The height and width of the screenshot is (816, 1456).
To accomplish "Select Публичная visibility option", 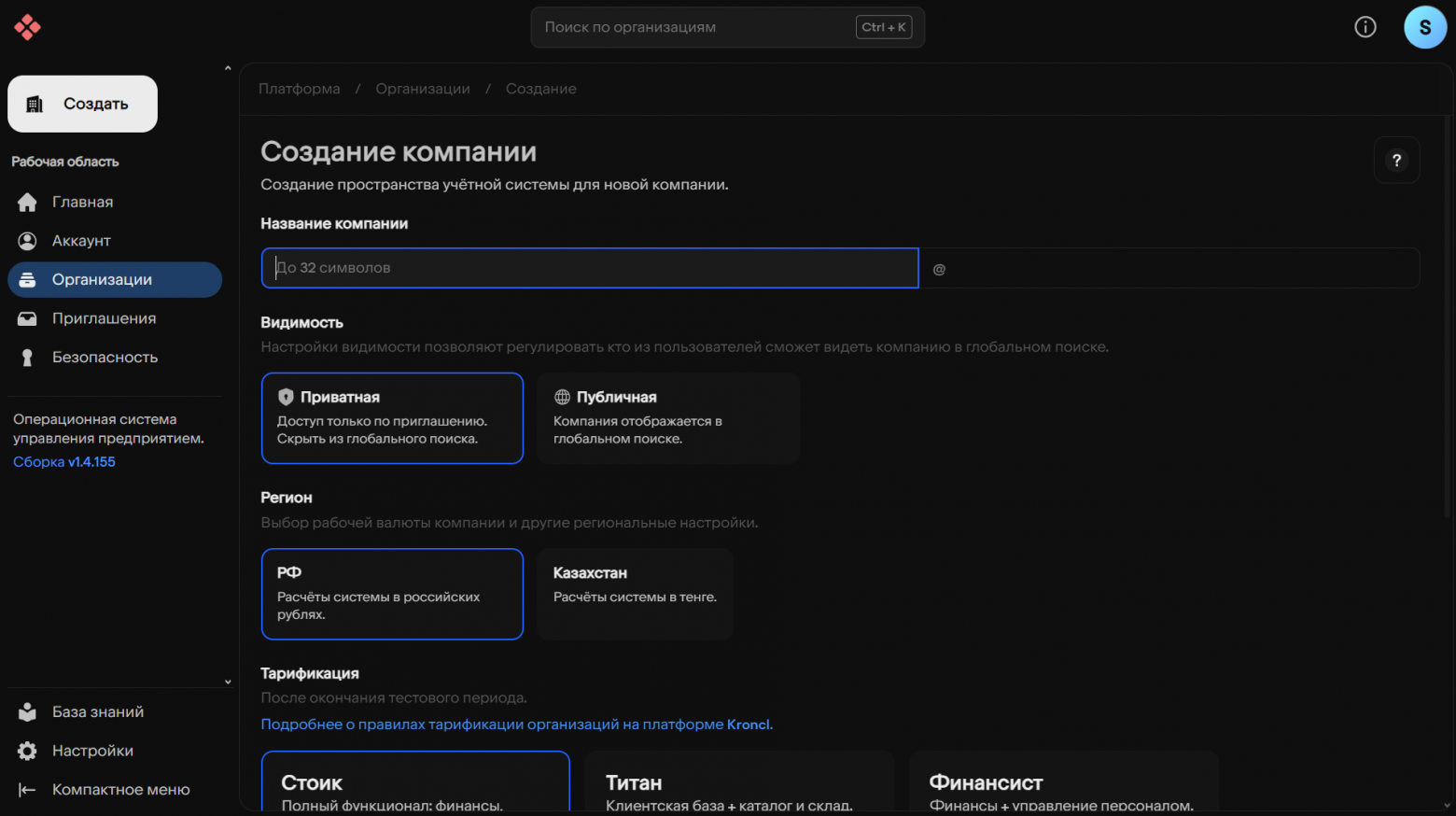I will (668, 418).
